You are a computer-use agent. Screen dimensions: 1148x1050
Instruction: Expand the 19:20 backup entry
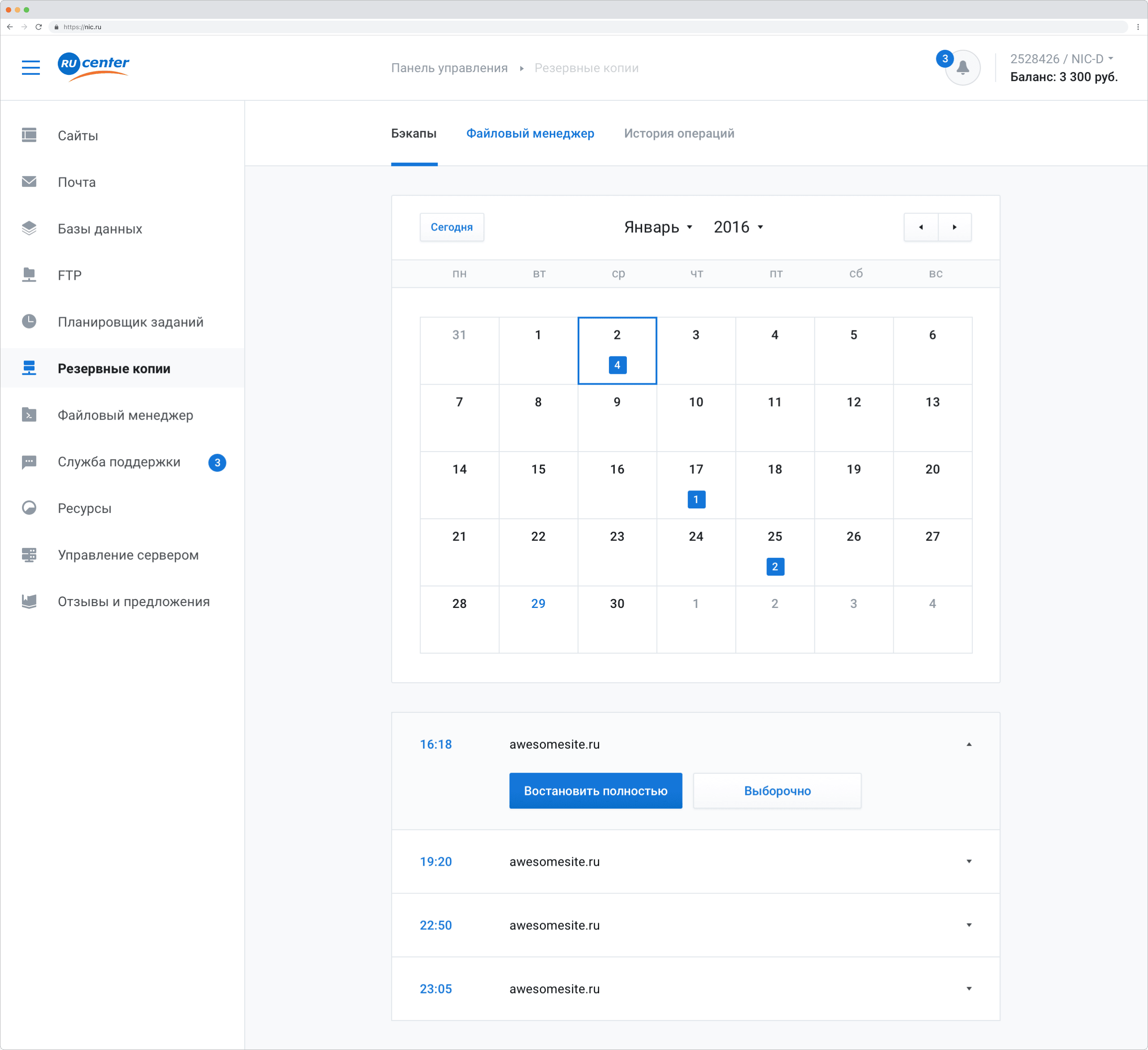pos(969,862)
